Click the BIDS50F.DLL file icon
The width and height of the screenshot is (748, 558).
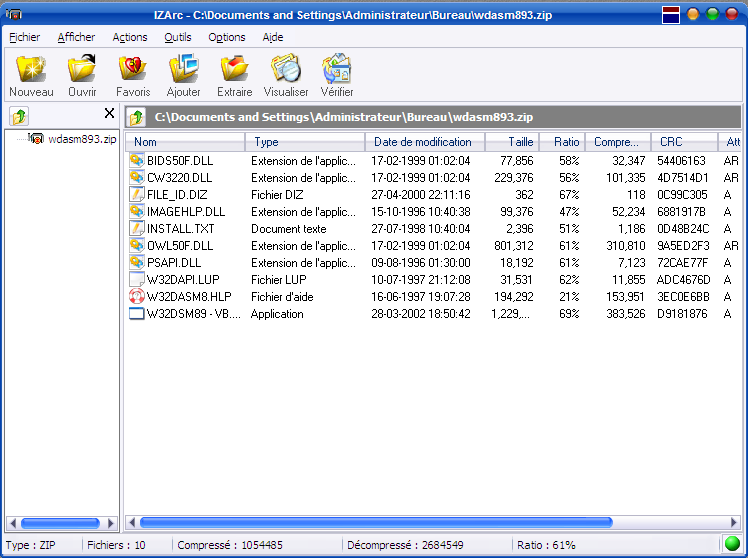(x=136, y=161)
